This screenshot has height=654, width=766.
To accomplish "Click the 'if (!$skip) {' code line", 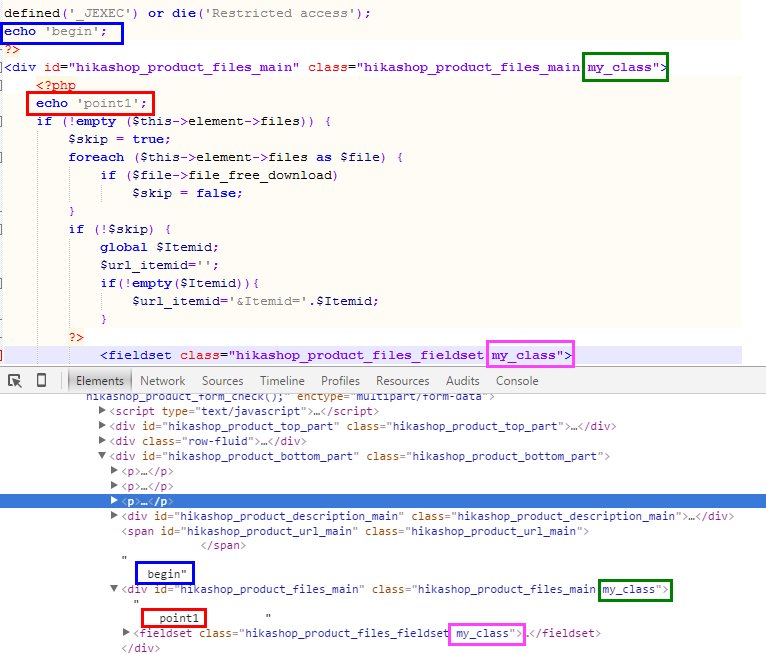I will point(120,229).
